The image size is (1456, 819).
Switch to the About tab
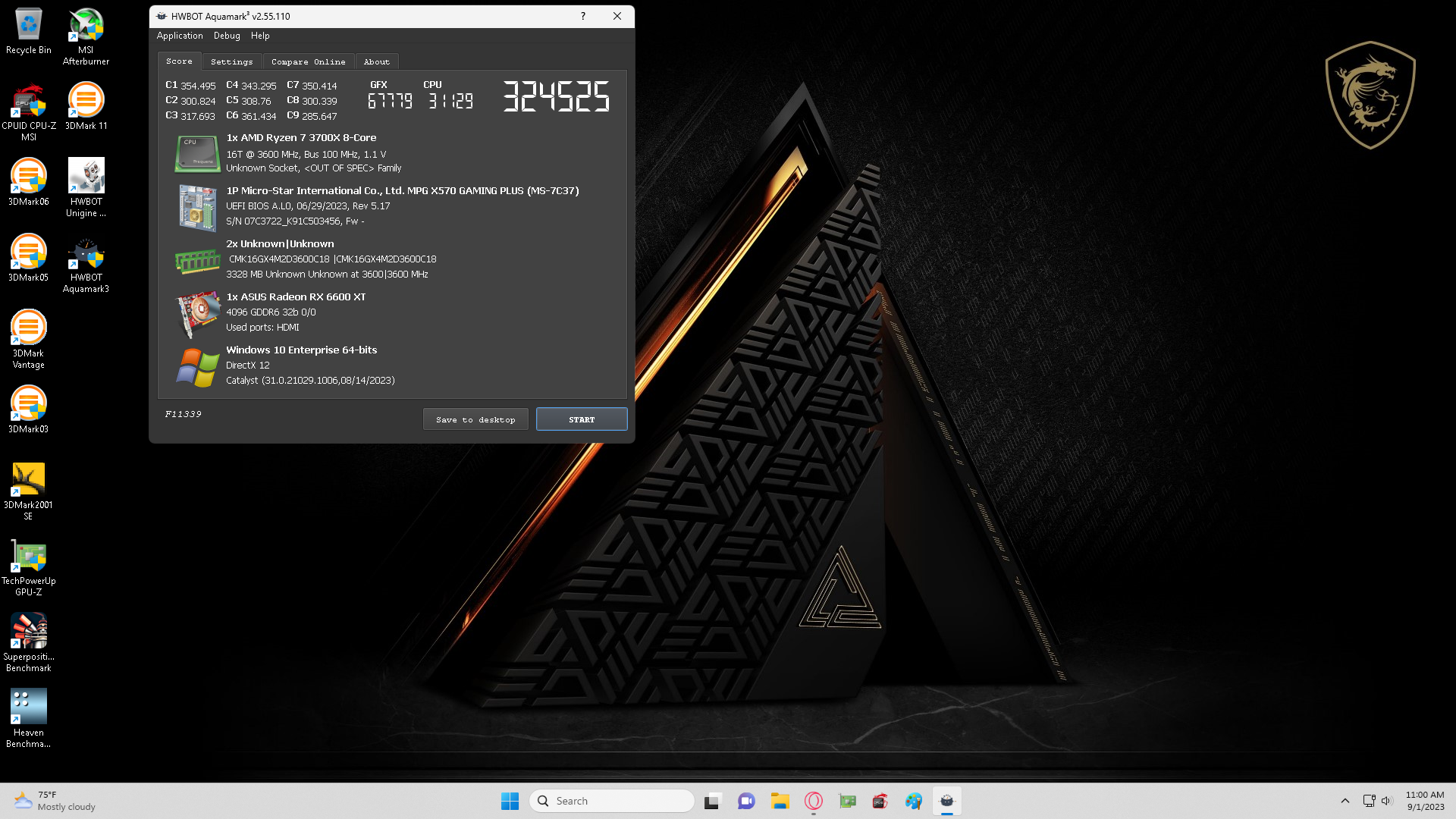(377, 61)
